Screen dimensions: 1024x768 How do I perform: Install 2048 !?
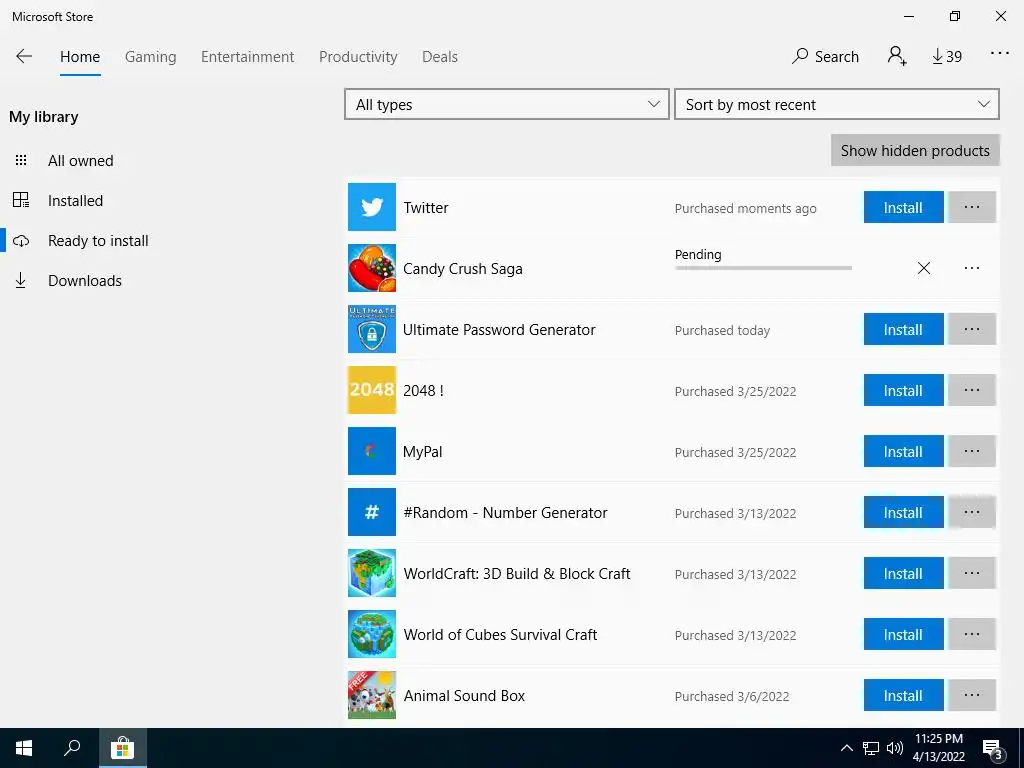click(903, 390)
